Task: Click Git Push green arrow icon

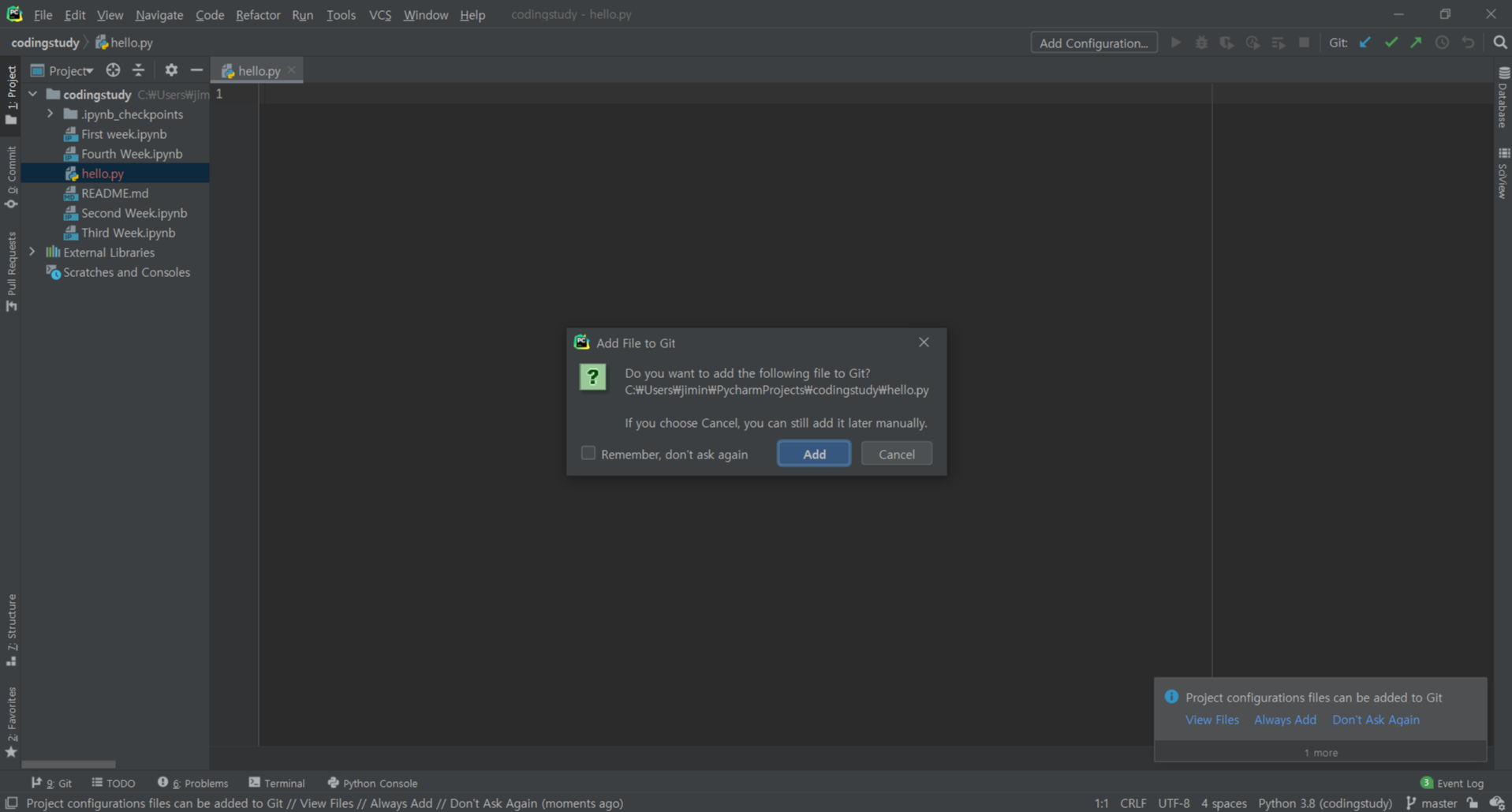Action: click(x=1417, y=43)
